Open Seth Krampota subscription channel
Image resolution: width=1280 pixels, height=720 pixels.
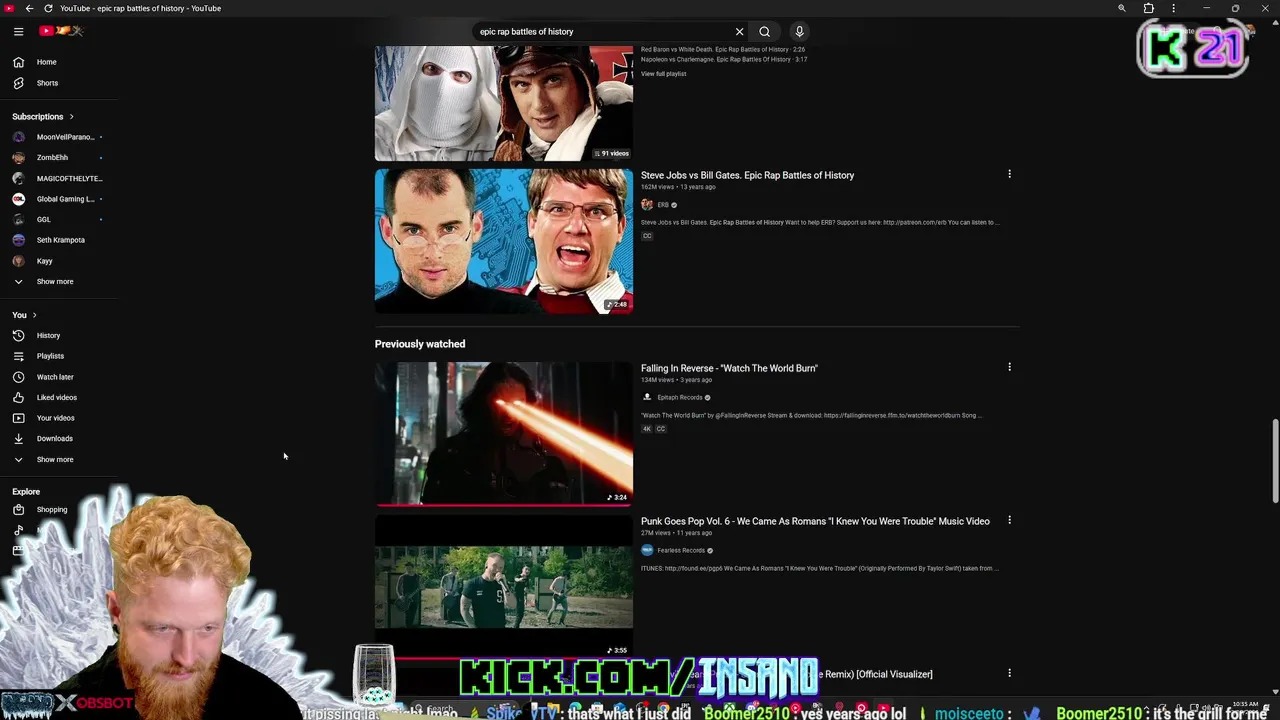59,240
